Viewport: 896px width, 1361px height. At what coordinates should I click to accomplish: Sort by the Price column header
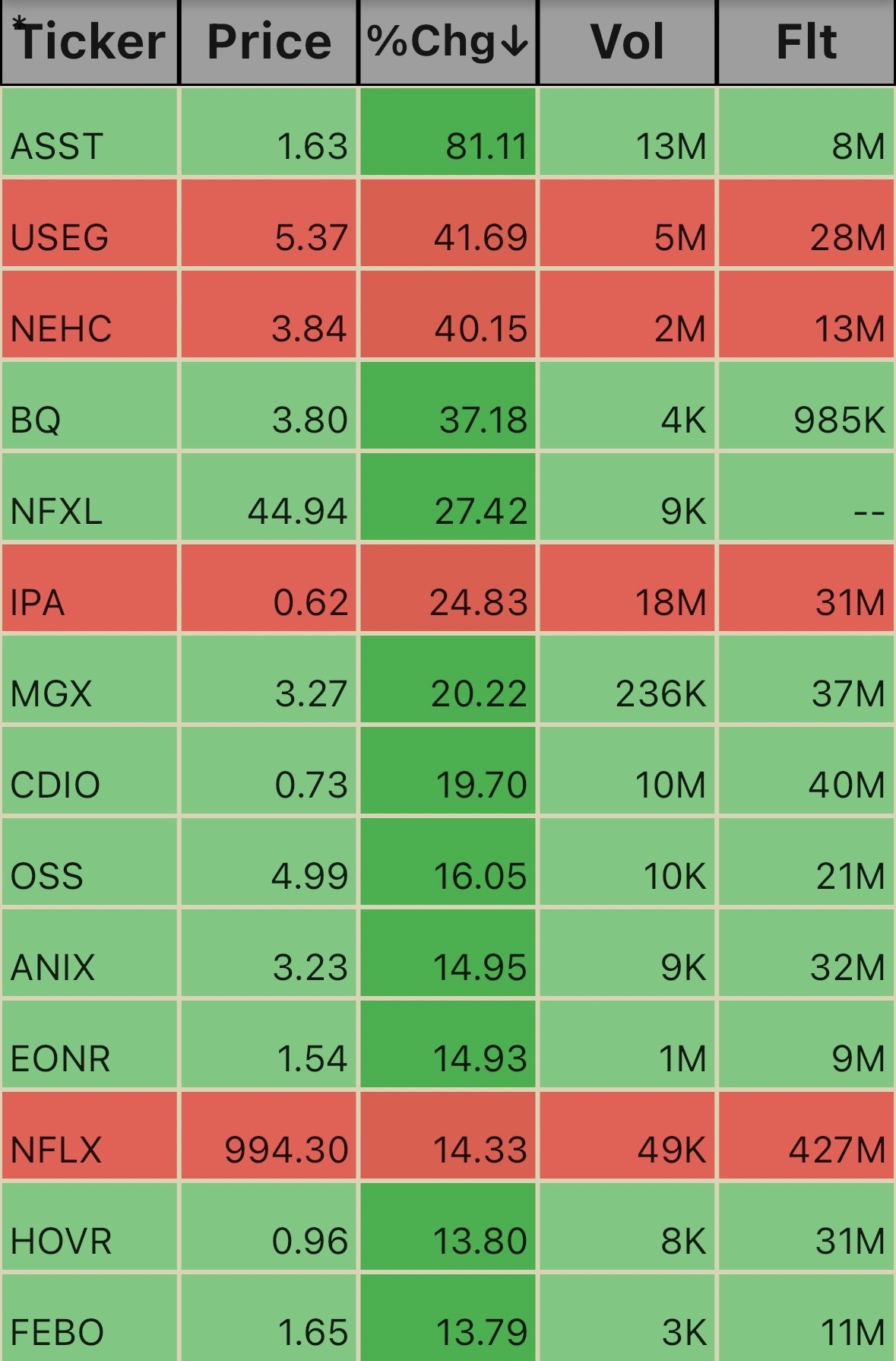269,42
